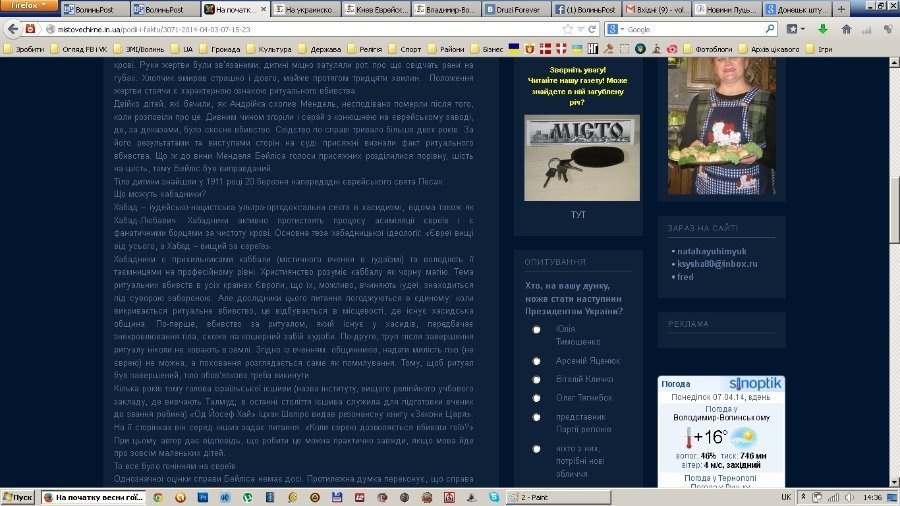The image size is (900, 506).
Task: Click the Windows Start (Пуск) button
Action: coord(20,497)
